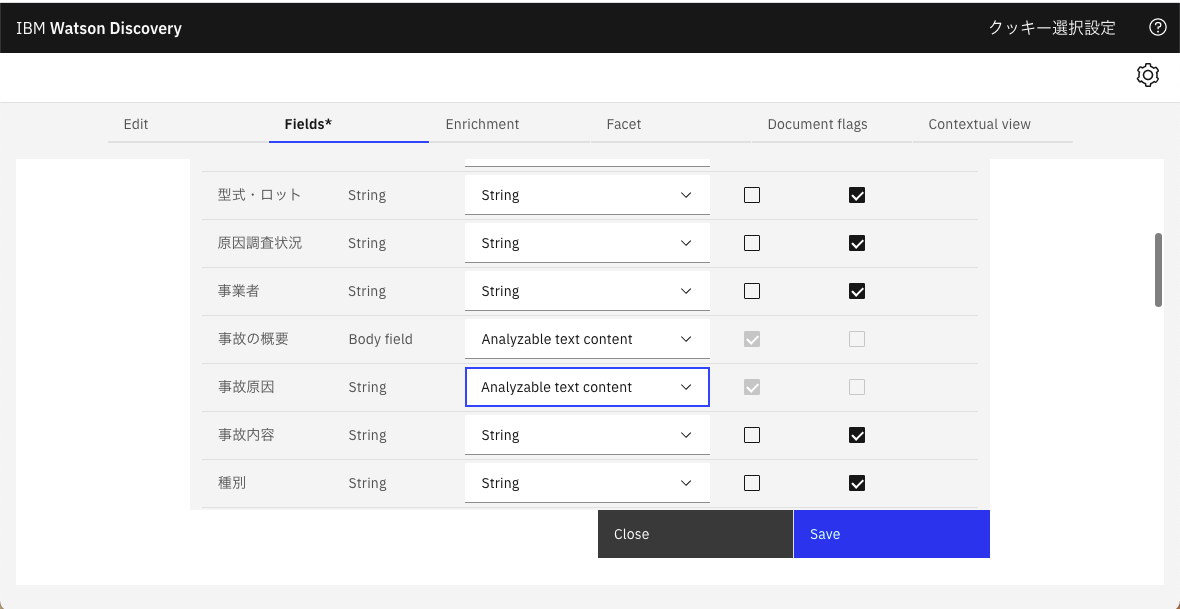Open the Facet tab
The width and height of the screenshot is (1180, 609).
coord(623,124)
